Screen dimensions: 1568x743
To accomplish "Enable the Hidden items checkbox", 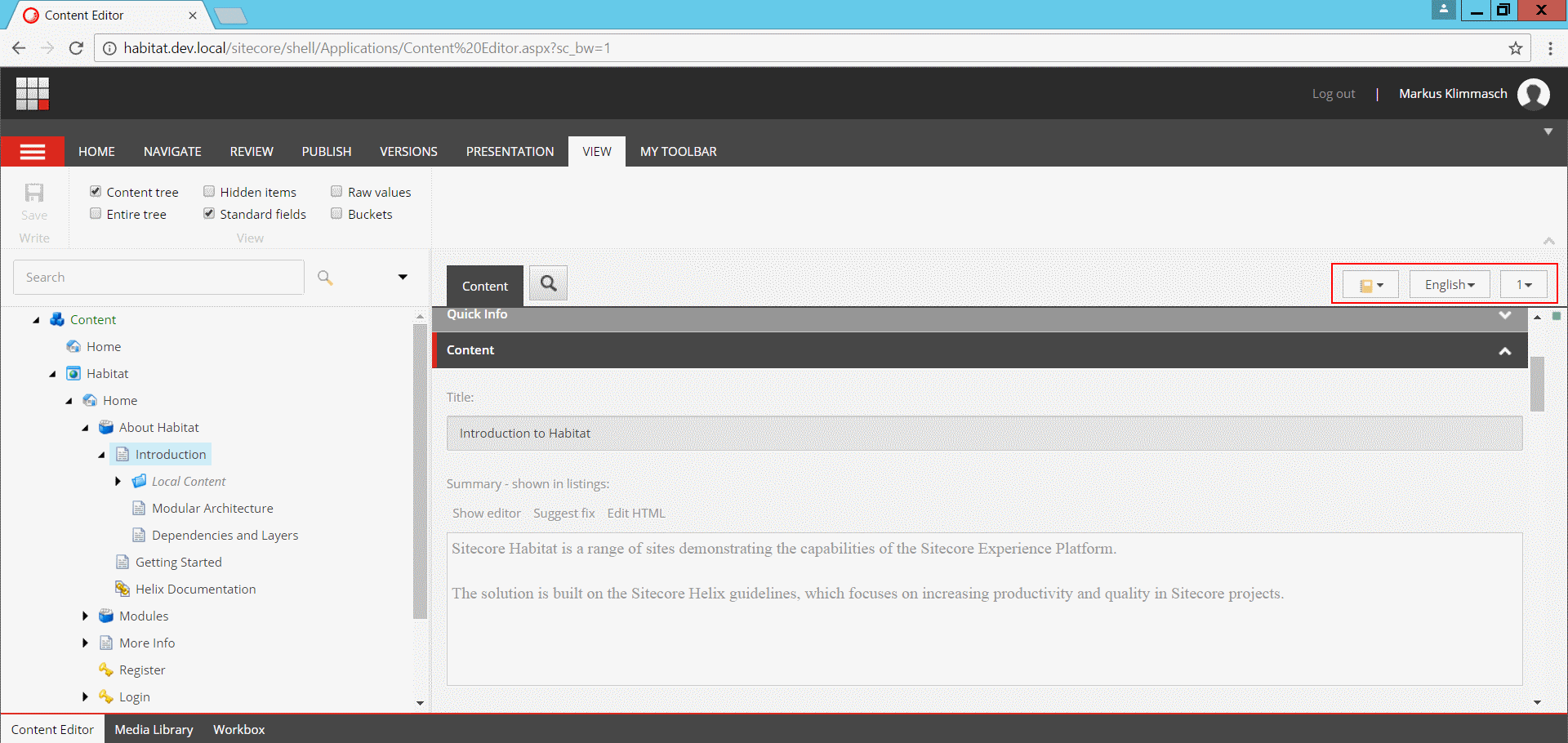I will 209,192.
